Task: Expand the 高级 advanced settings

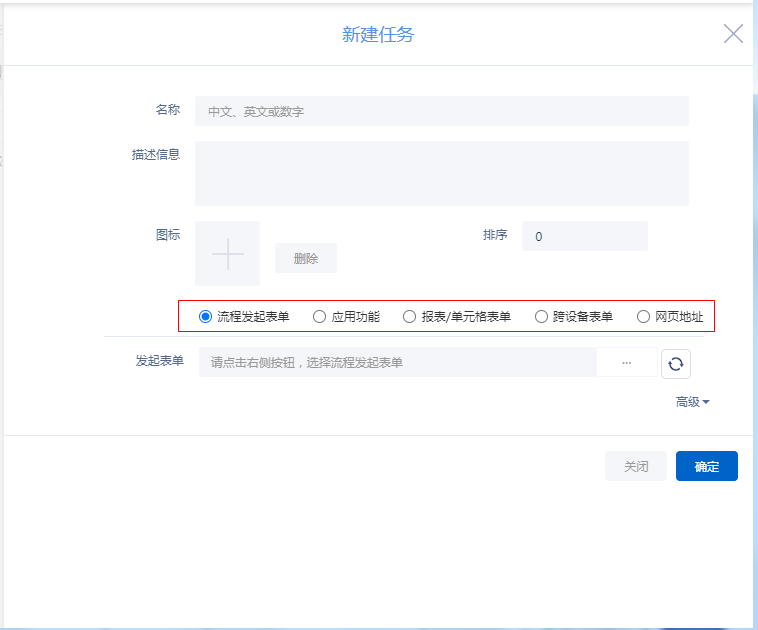Action: point(692,402)
